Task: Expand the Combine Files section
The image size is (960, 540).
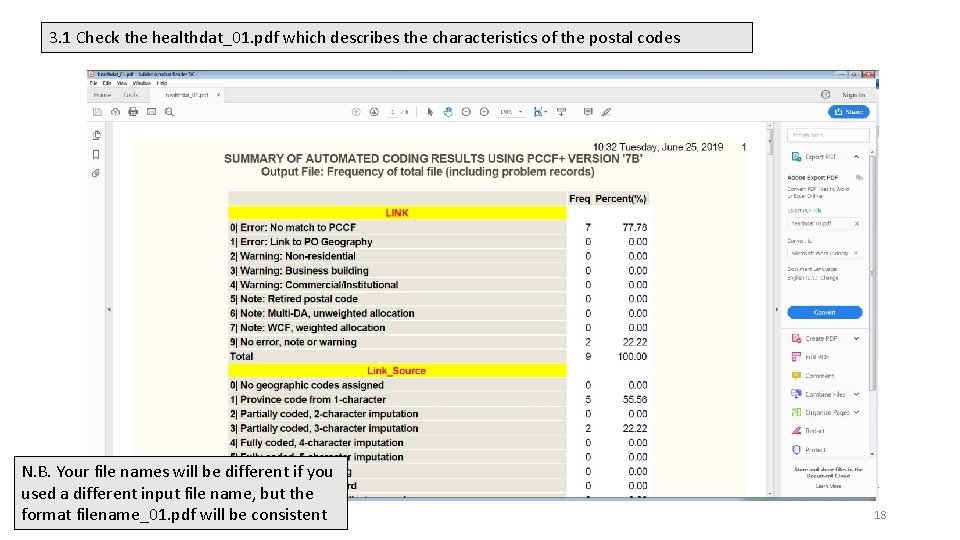Action: (x=856, y=394)
